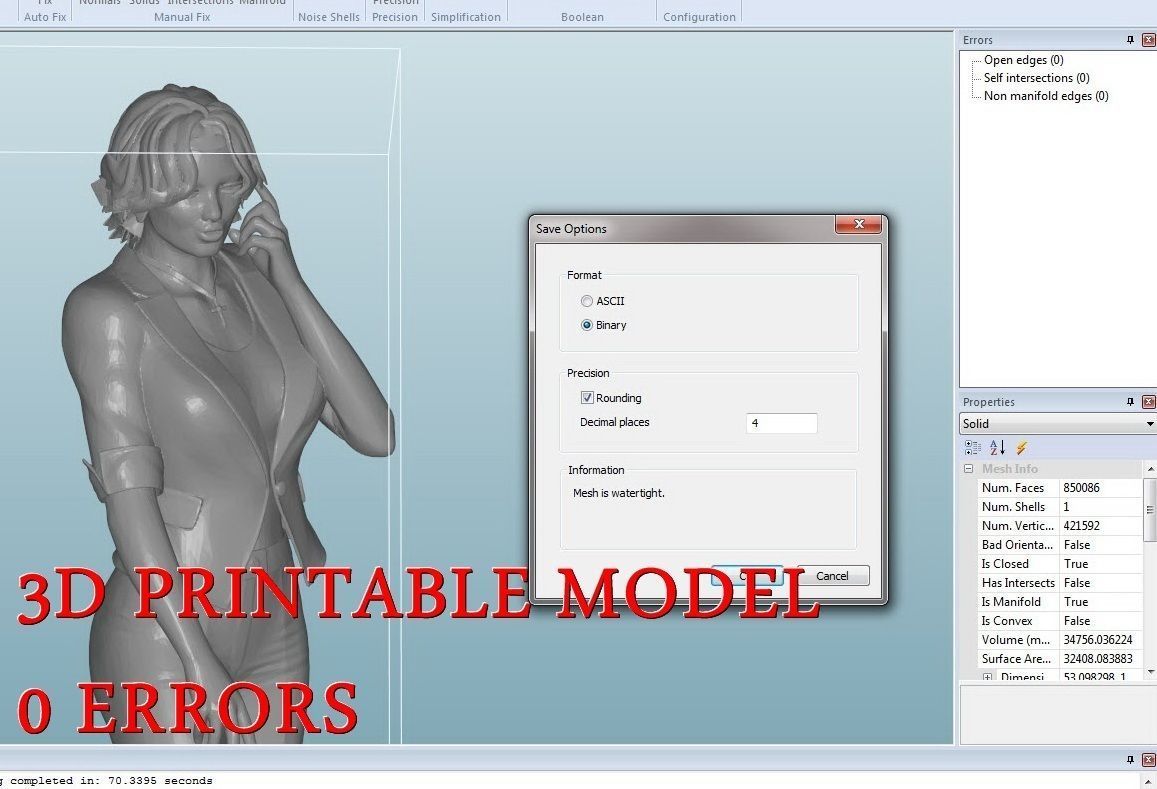The width and height of the screenshot is (1157, 789).
Task: Select the Num. Shells property row
Action: coord(1060,507)
